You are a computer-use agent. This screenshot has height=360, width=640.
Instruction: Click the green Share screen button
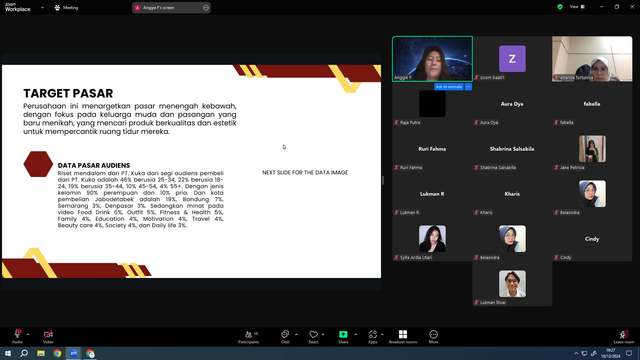343,337
